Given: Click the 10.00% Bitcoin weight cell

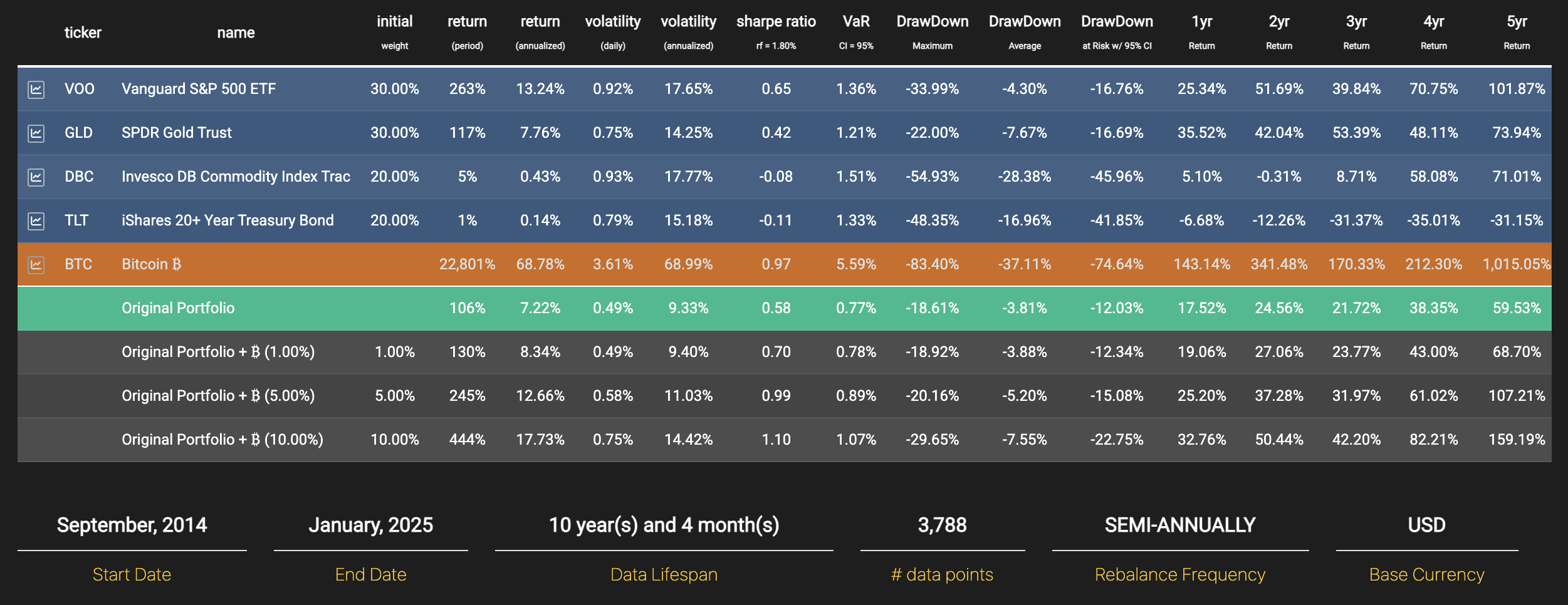Looking at the screenshot, I should (394, 440).
